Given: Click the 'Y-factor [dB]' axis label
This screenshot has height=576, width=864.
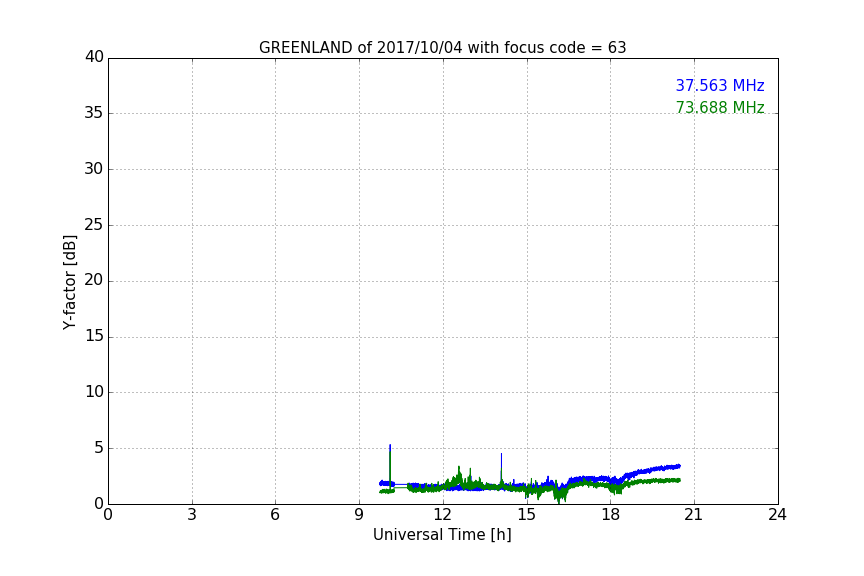Looking at the screenshot, I should coord(70,282).
